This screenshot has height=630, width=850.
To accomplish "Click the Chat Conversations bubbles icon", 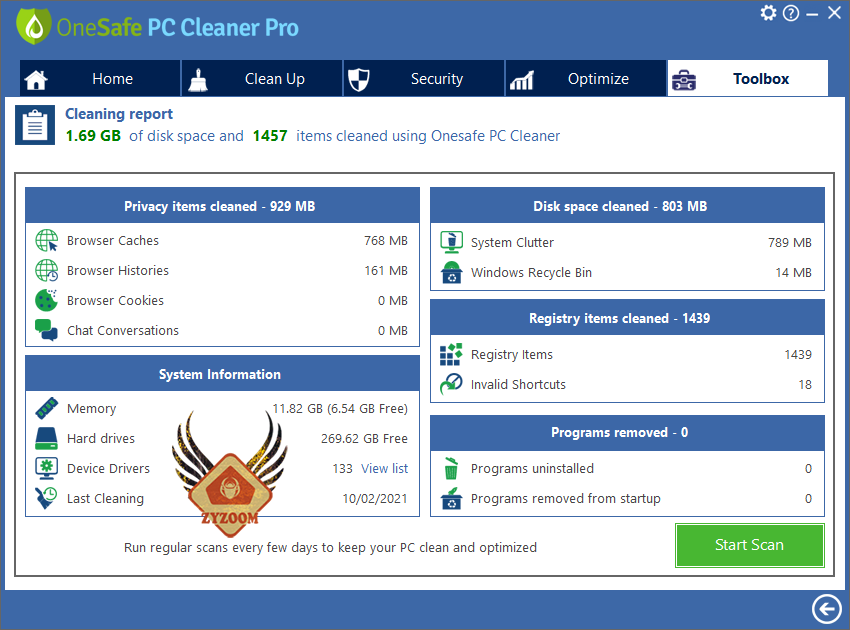I will (47, 330).
